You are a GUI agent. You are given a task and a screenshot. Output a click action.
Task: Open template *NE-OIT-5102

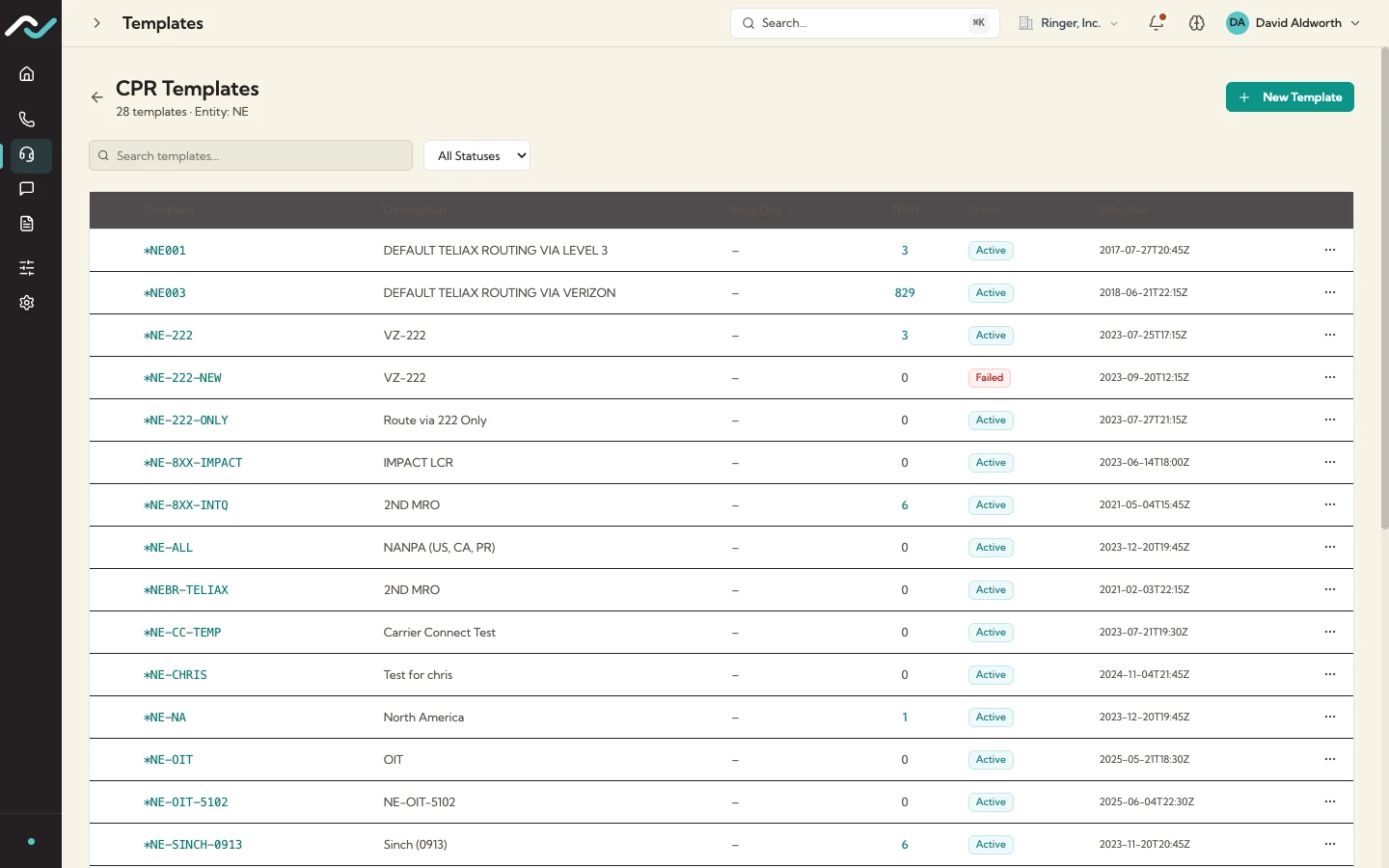186,802
